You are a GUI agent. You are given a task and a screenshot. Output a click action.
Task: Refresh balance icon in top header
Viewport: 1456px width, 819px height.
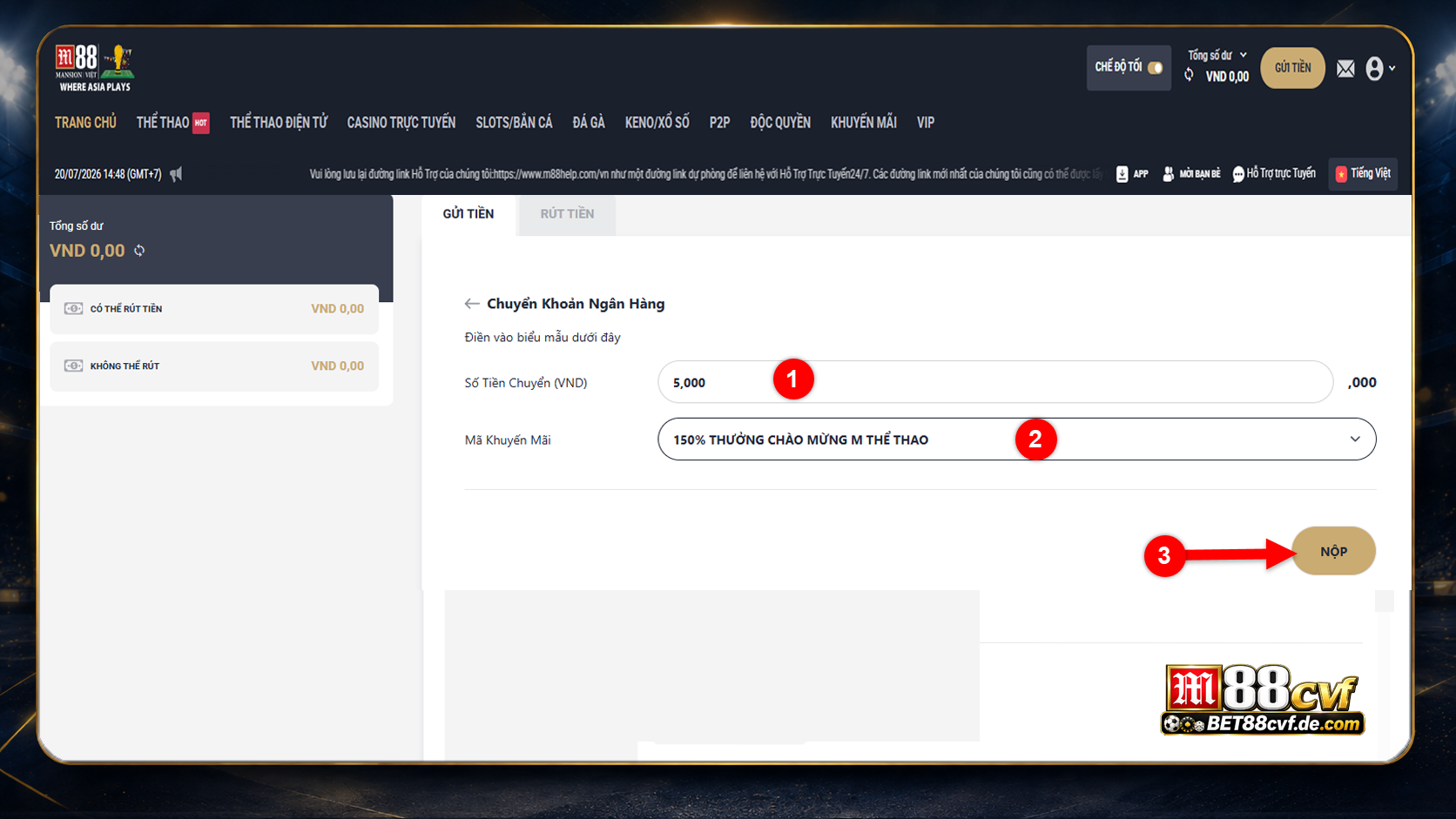(1189, 76)
